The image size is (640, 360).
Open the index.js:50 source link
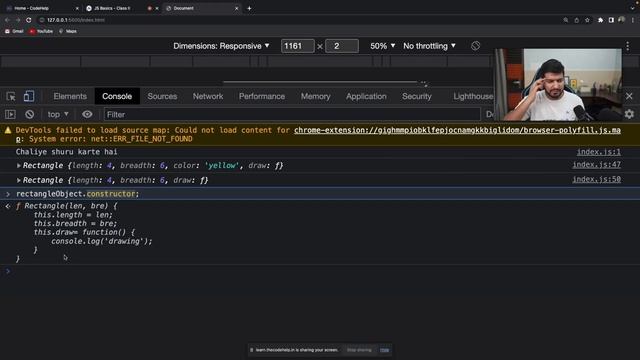(596, 179)
